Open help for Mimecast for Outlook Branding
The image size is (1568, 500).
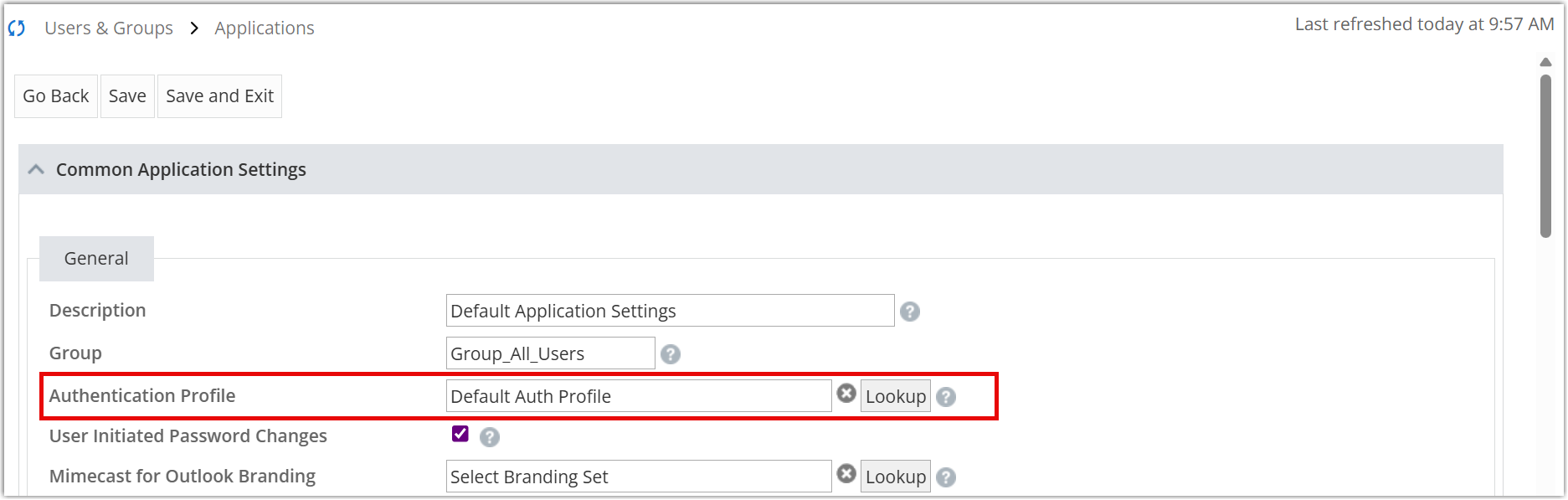[947, 476]
